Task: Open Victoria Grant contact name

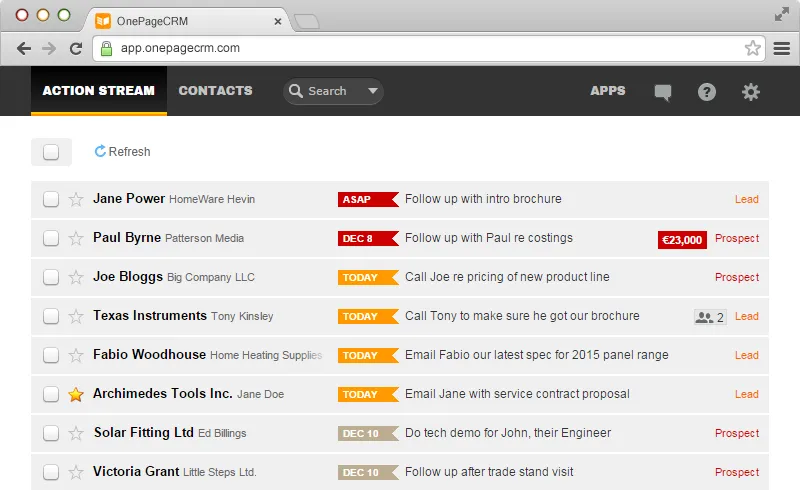Action: tap(136, 472)
